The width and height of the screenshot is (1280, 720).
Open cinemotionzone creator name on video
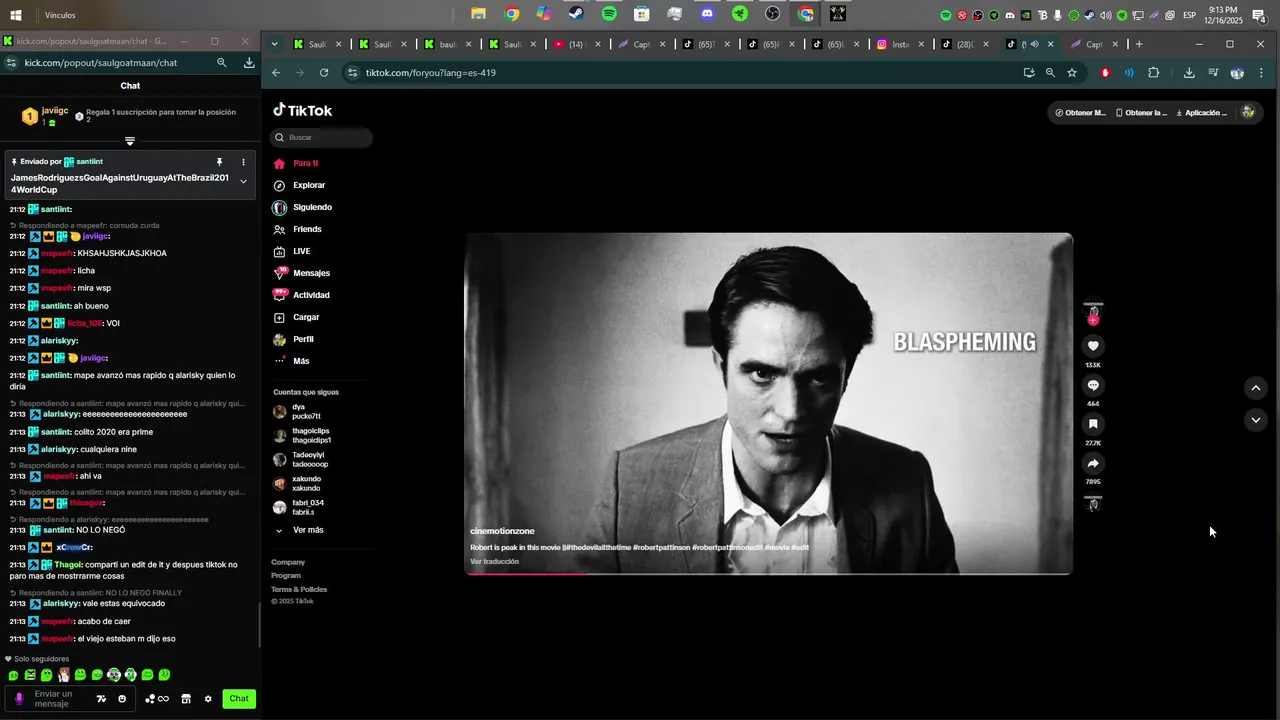pyautogui.click(x=502, y=531)
